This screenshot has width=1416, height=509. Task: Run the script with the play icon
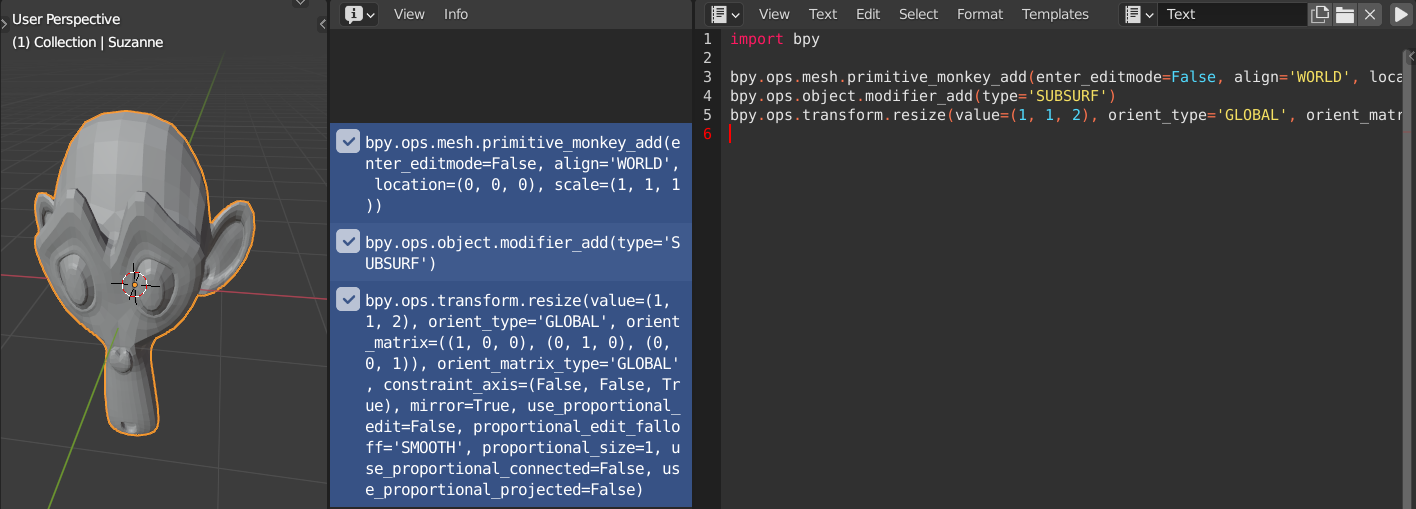(1401, 14)
